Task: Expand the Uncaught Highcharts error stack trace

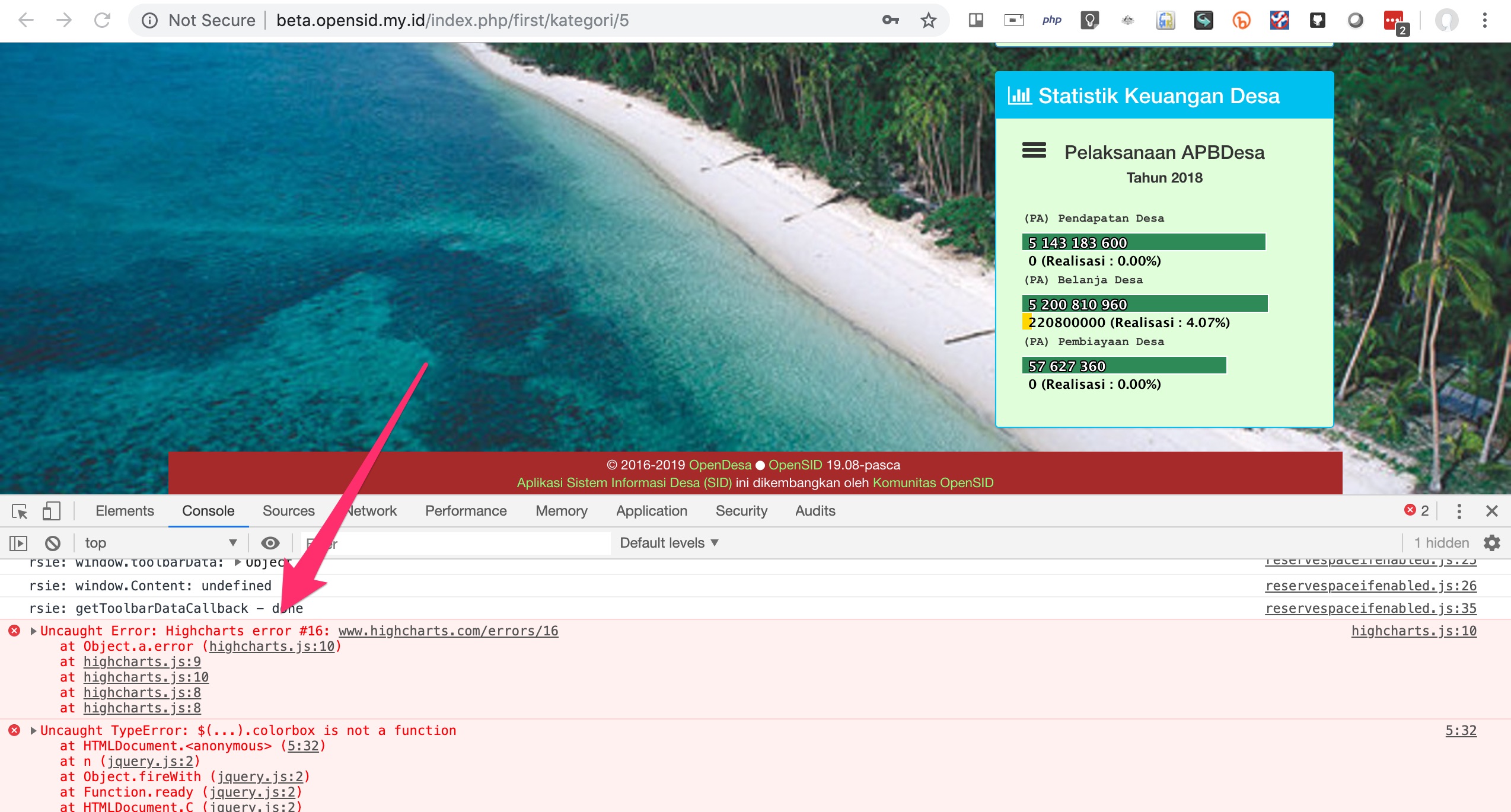Action: coord(33,631)
